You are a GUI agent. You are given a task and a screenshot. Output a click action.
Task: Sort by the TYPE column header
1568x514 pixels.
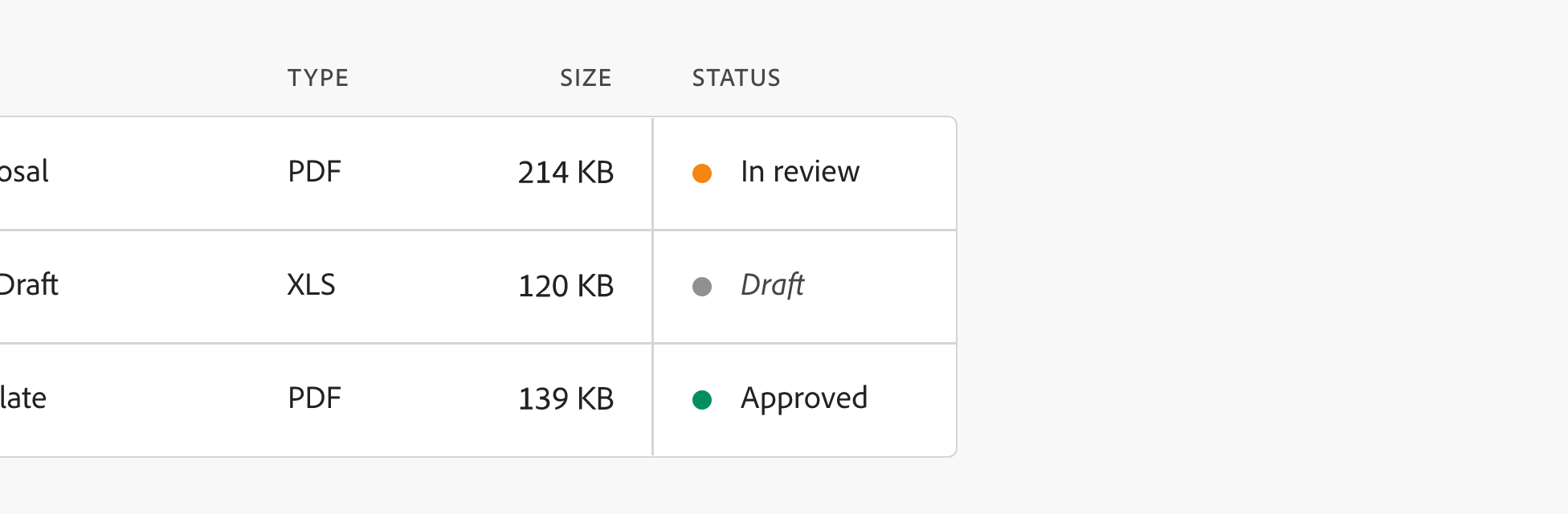coord(318,78)
